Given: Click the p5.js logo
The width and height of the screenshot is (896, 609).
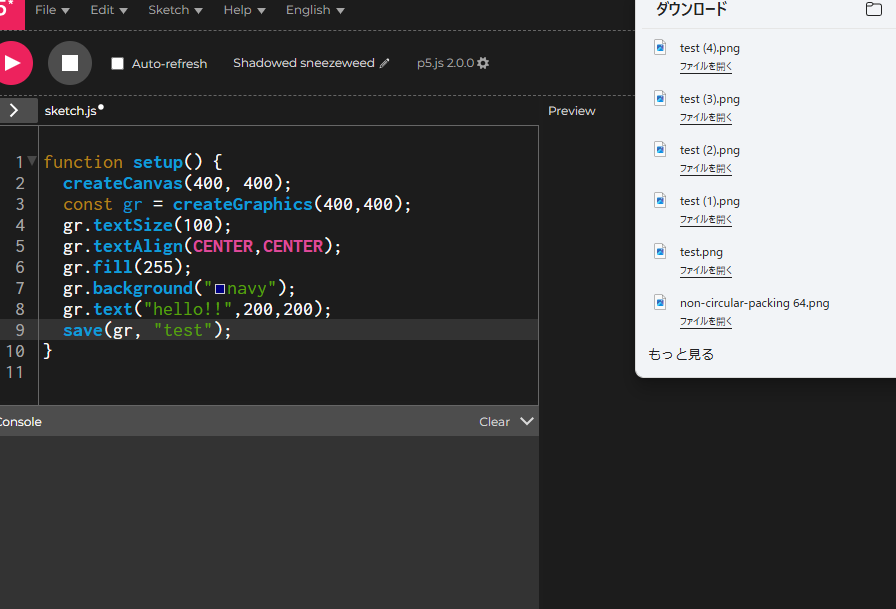Looking at the screenshot, I should (11, 14).
